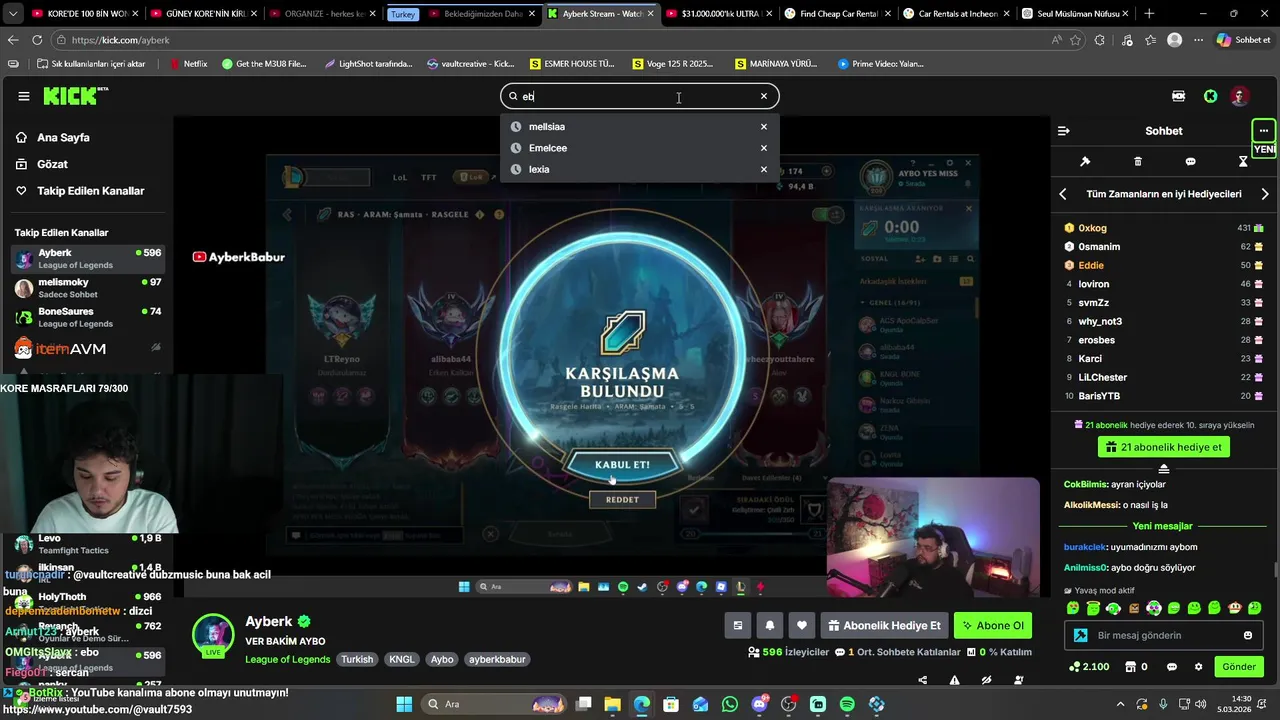This screenshot has width=1280, height=720.
Task: Remove lexia from search history
Action: pyautogui.click(x=764, y=169)
